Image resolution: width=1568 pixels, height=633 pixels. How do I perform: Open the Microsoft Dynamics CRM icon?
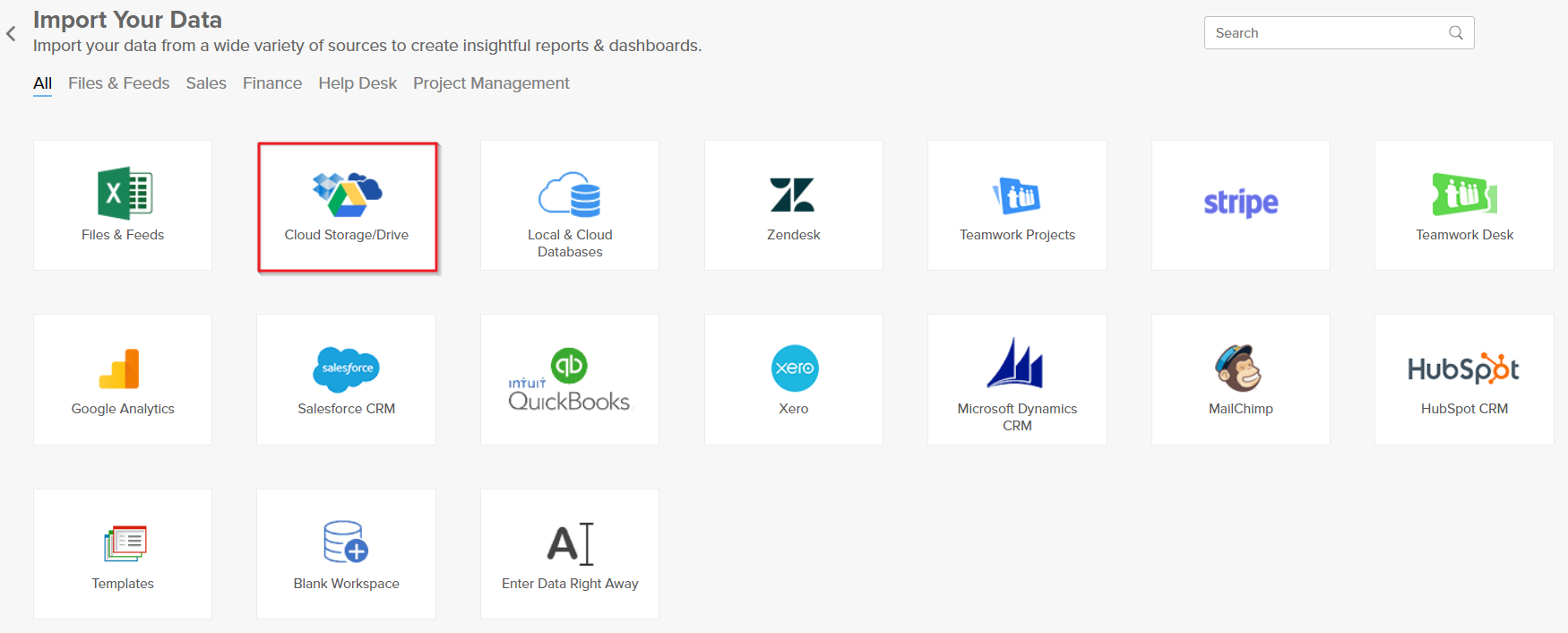tap(1016, 363)
